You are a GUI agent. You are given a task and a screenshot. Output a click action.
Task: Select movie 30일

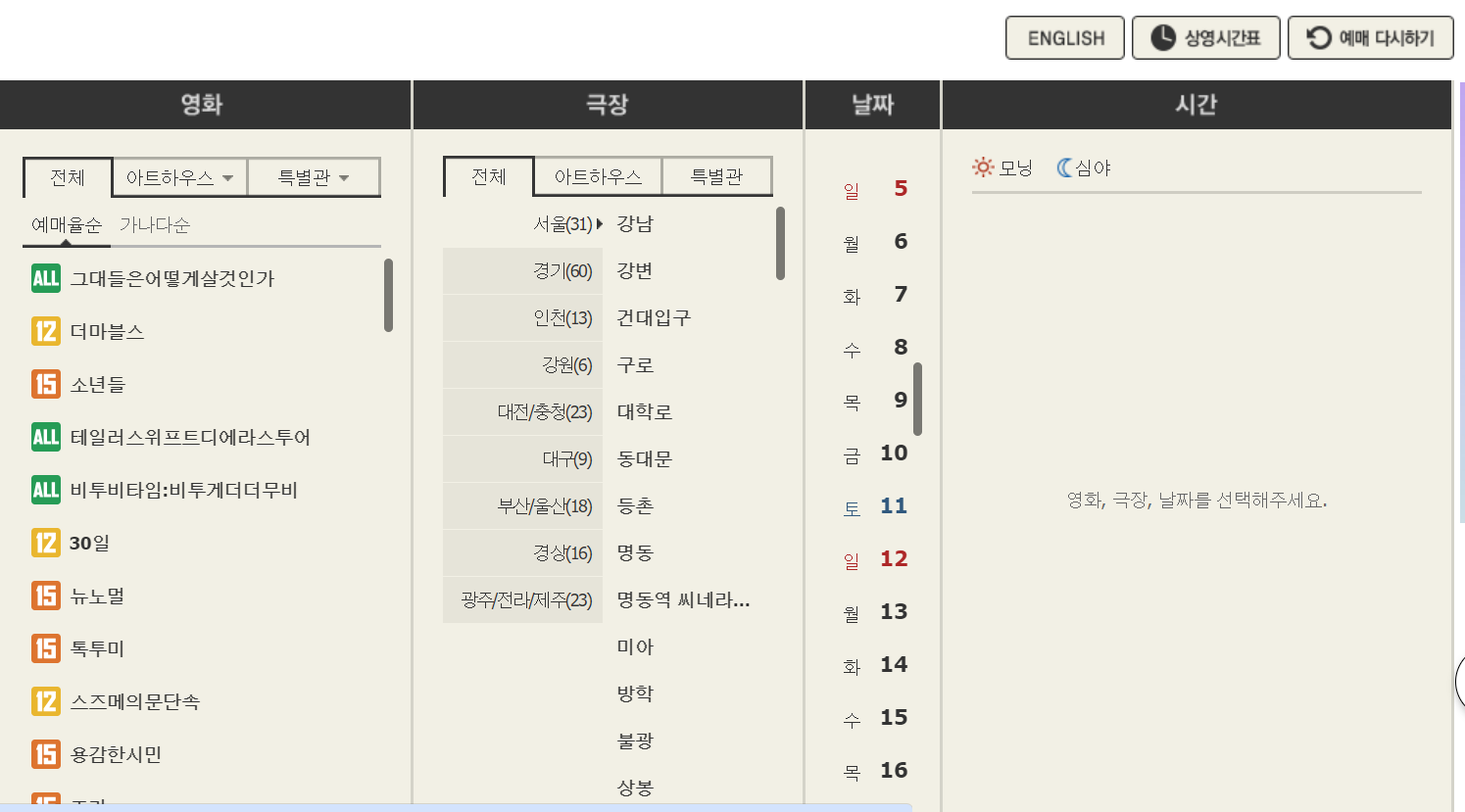pyautogui.click(x=89, y=543)
